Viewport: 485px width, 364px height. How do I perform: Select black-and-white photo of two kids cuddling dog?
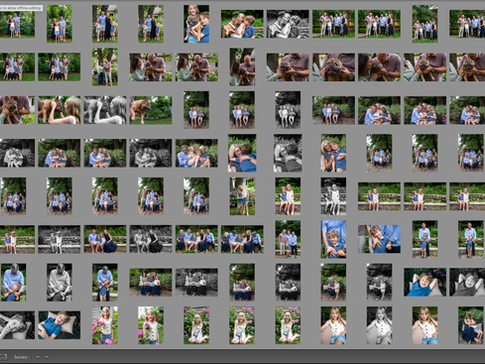click(288, 24)
